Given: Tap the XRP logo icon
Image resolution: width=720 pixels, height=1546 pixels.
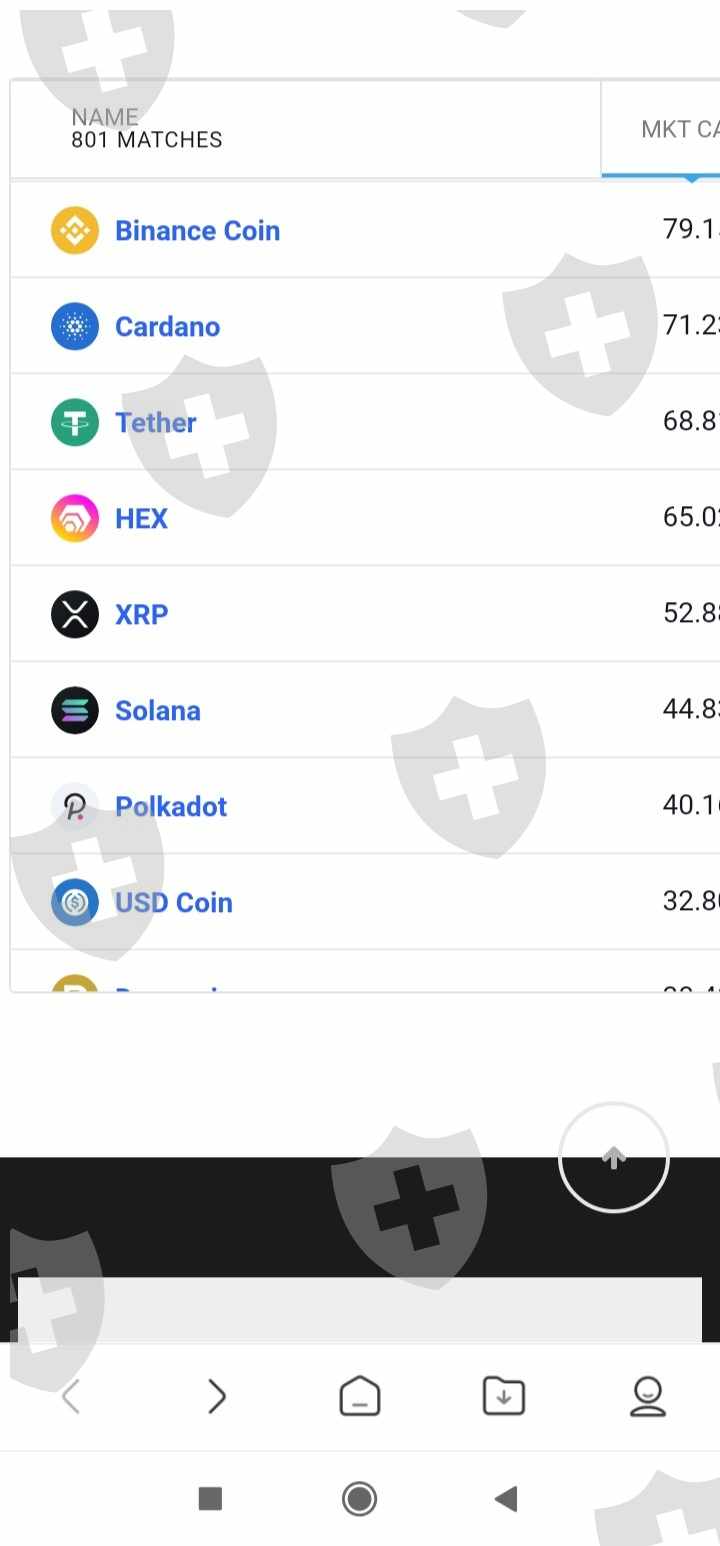Looking at the screenshot, I should click(x=75, y=615).
